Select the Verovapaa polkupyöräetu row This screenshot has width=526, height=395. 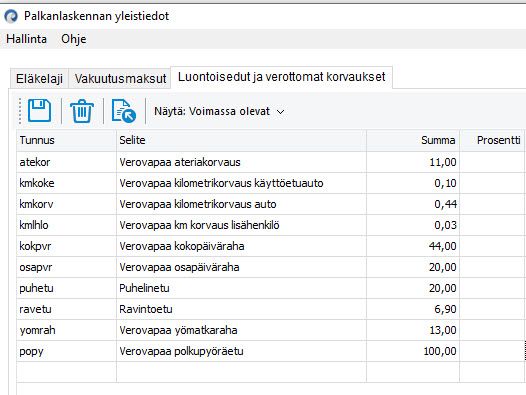(x=270, y=351)
